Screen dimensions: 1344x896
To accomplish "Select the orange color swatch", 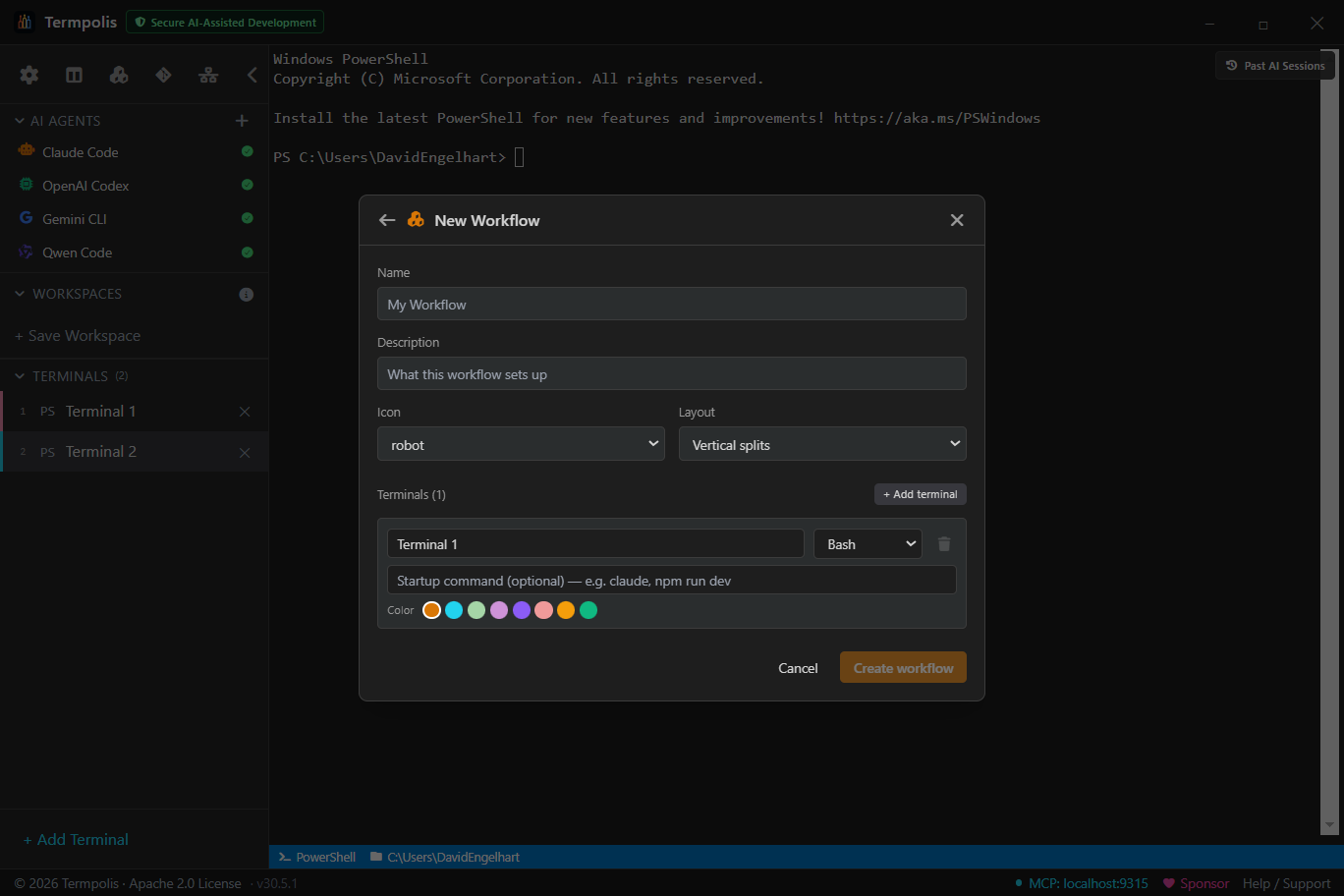I will [431, 610].
